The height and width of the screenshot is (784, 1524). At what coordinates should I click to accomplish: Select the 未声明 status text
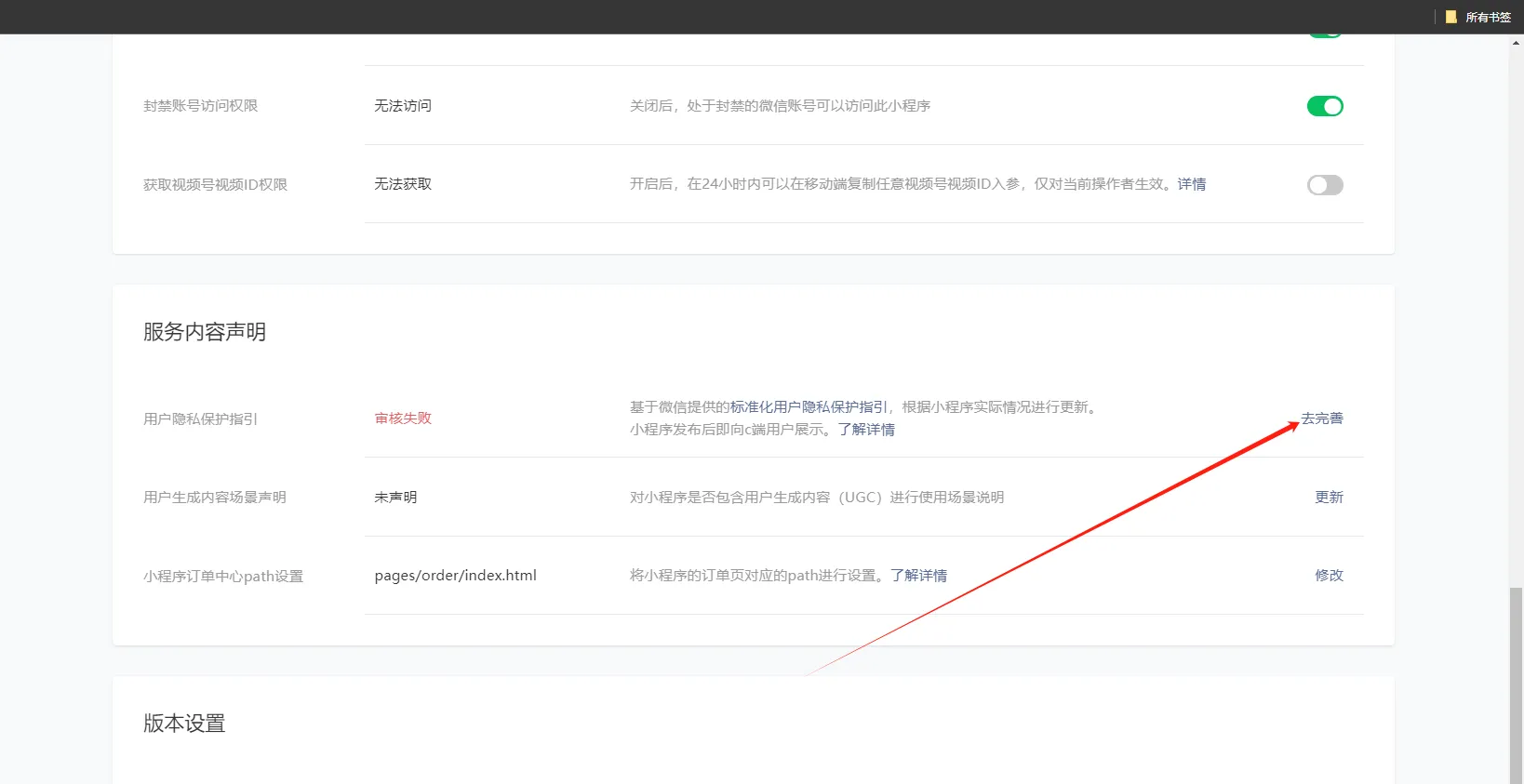pos(395,498)
